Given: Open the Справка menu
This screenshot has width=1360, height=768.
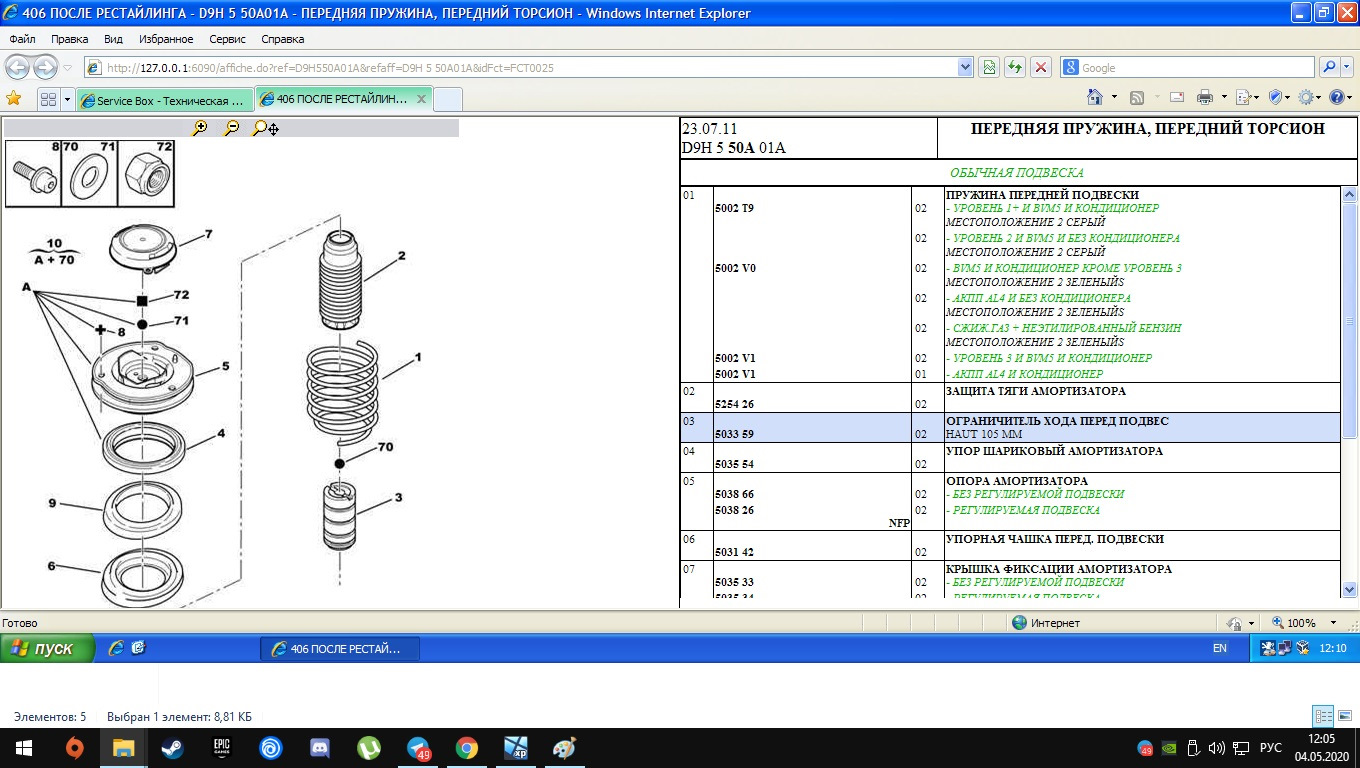Looking at the screenshot, I should [x=283, y=39].
